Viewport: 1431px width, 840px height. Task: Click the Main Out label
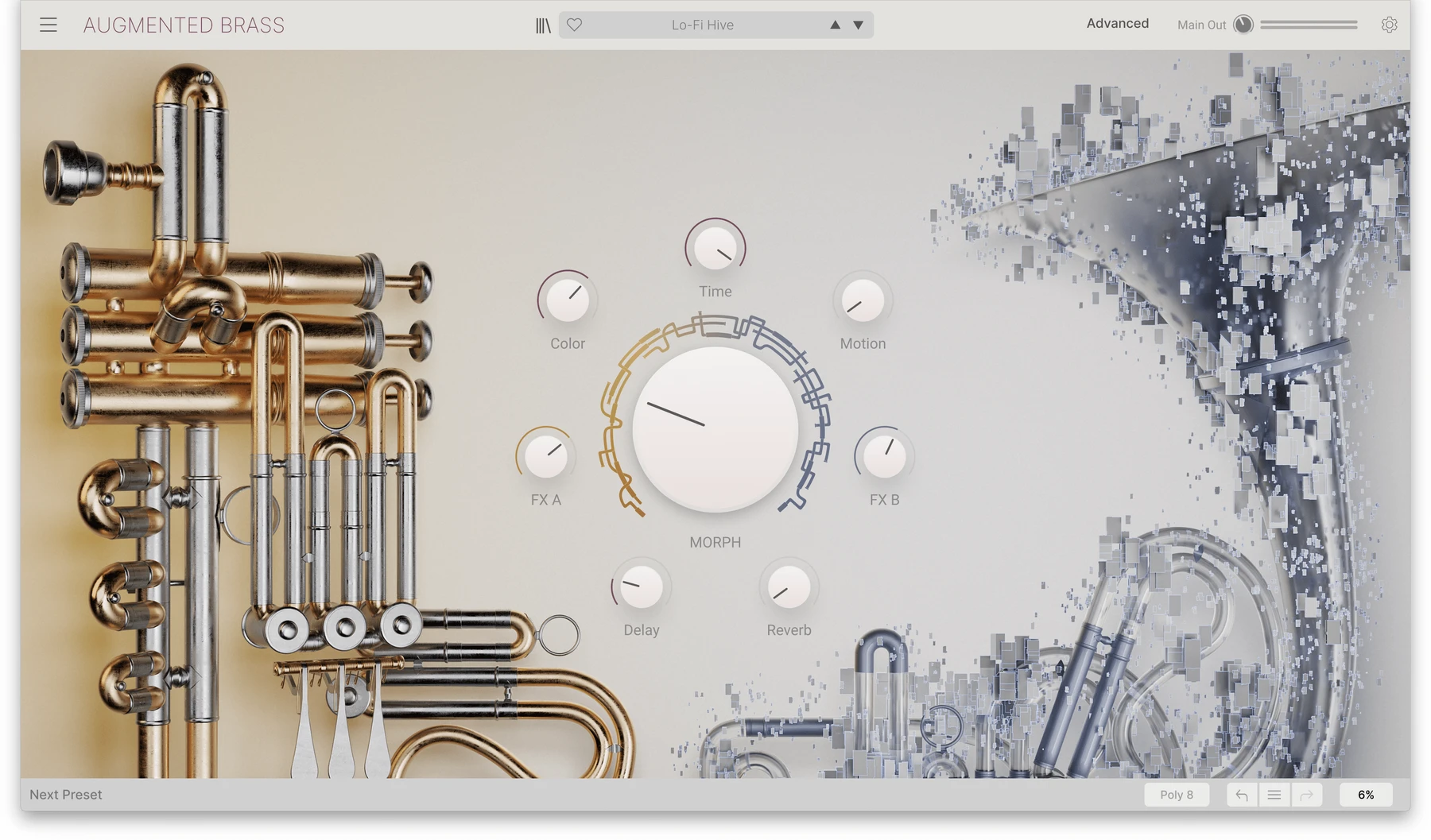1201,25
